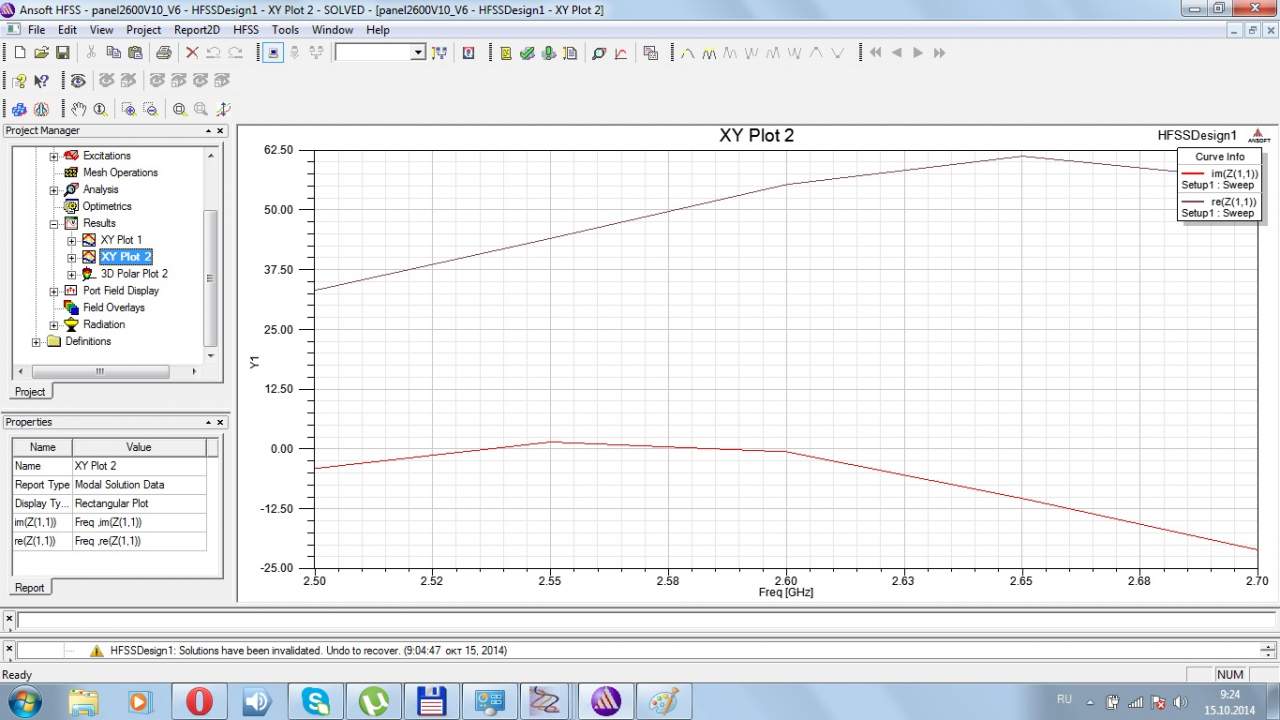Click the Open folder toolbar icon

[x=41, y=53]
